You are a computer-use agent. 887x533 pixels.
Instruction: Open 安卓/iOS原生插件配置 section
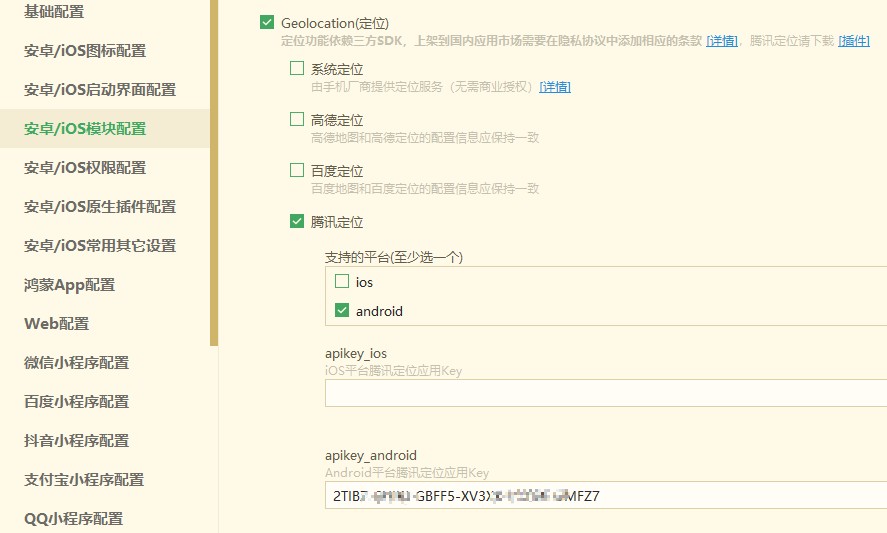coord(100,207)
